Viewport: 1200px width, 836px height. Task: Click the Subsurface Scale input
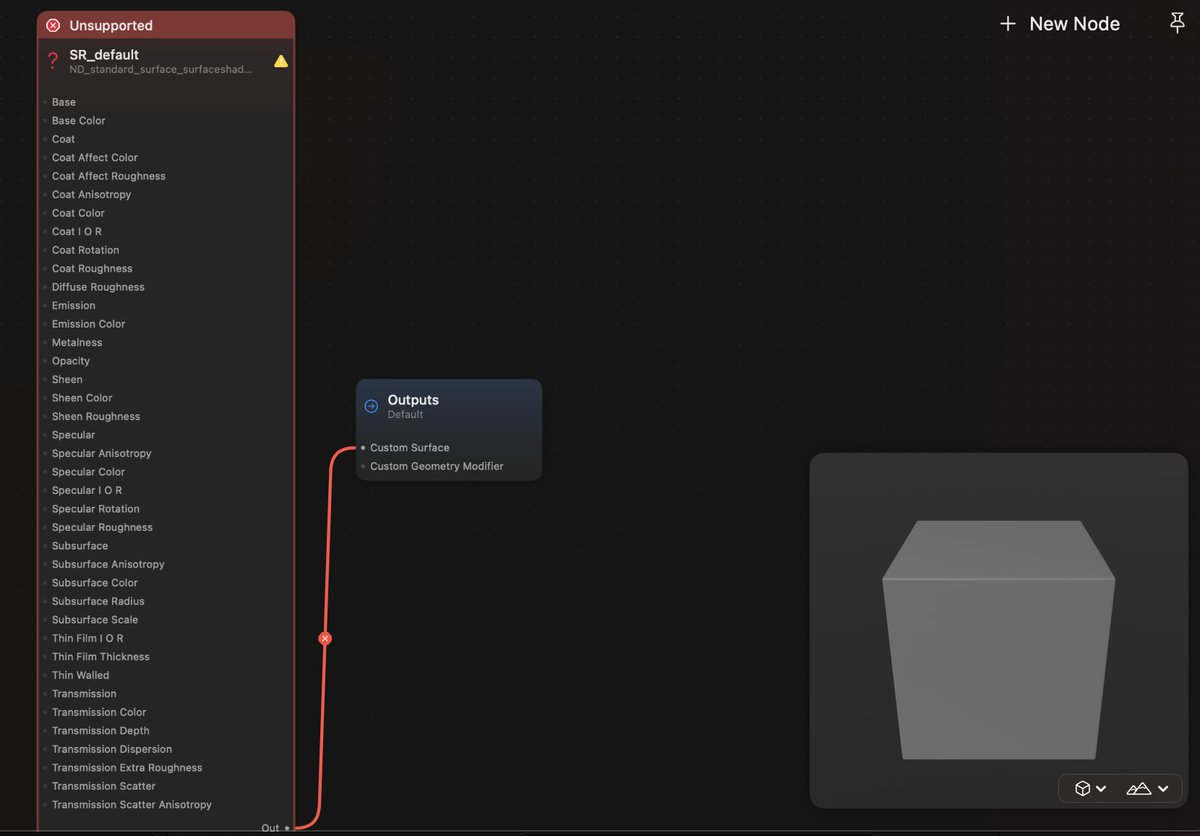[95, 620]
